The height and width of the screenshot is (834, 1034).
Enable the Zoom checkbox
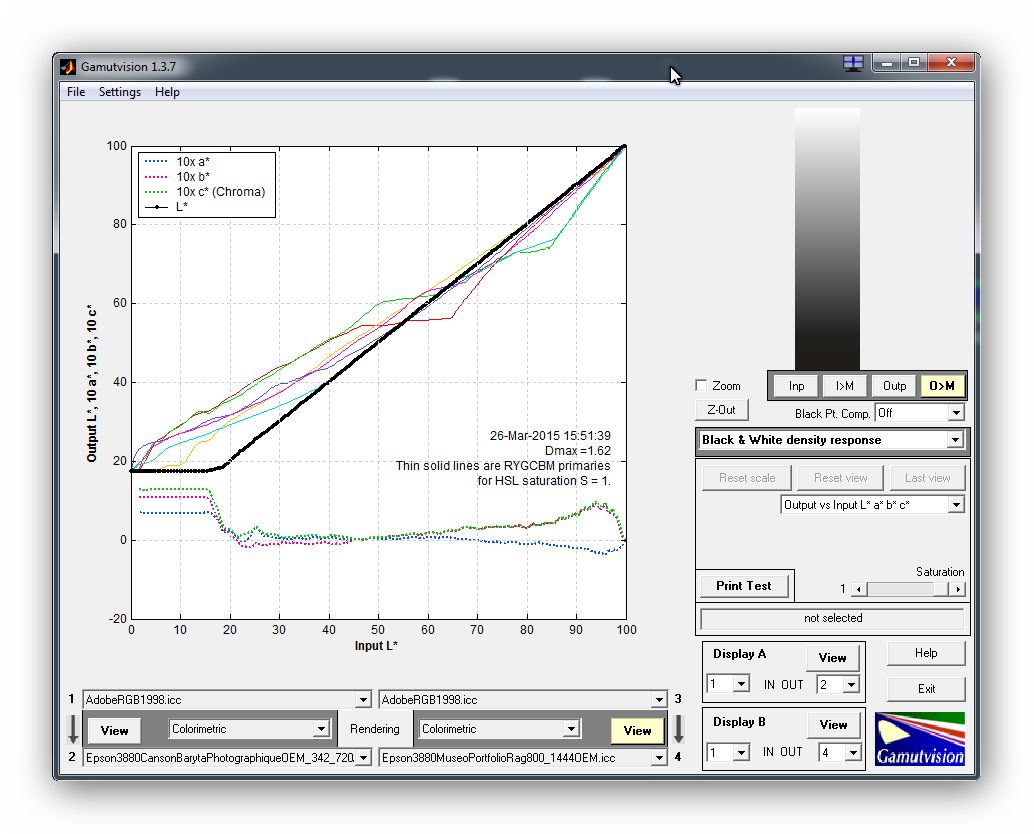pos(701,386)
